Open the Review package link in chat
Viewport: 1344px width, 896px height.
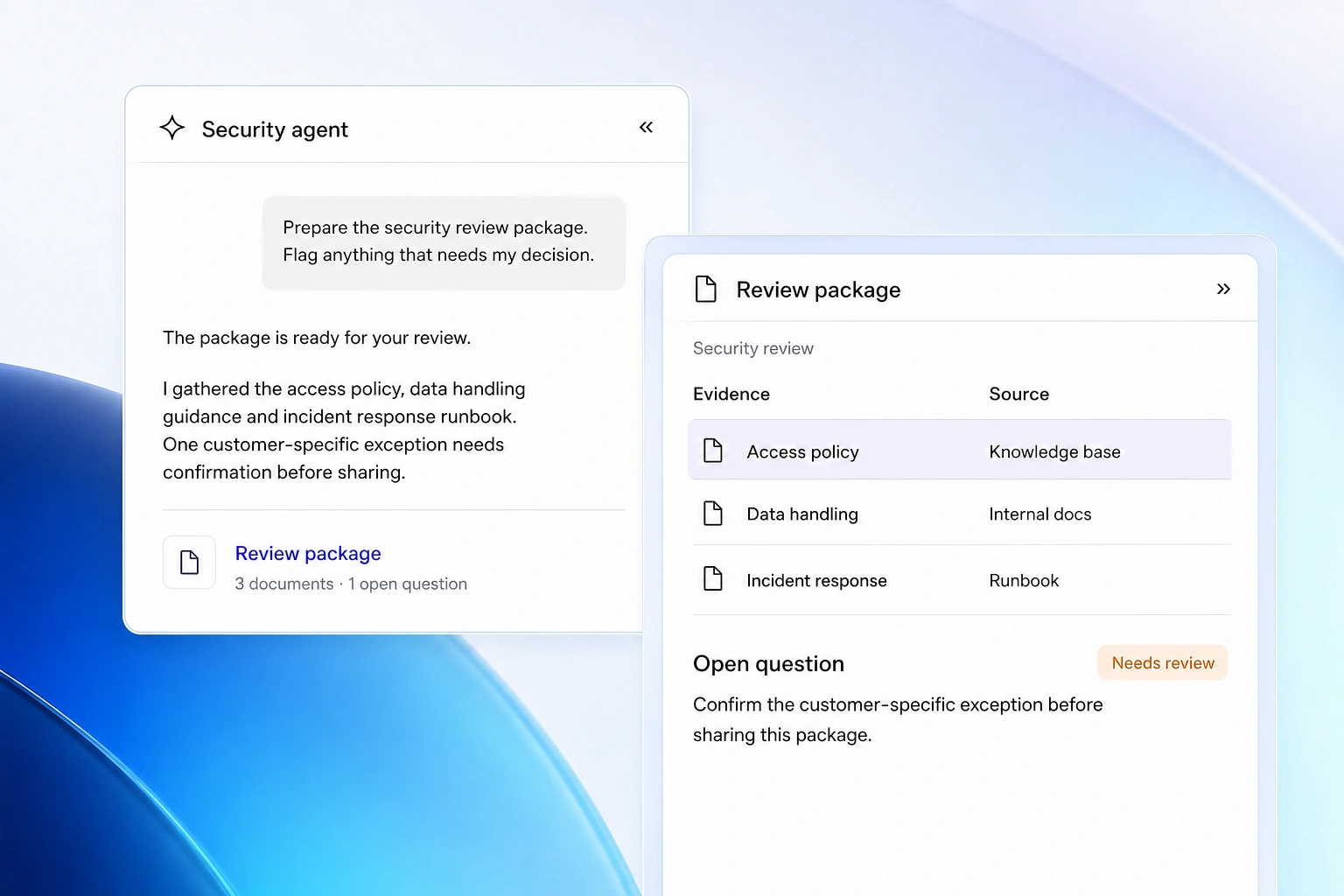(x=308, y=554)
